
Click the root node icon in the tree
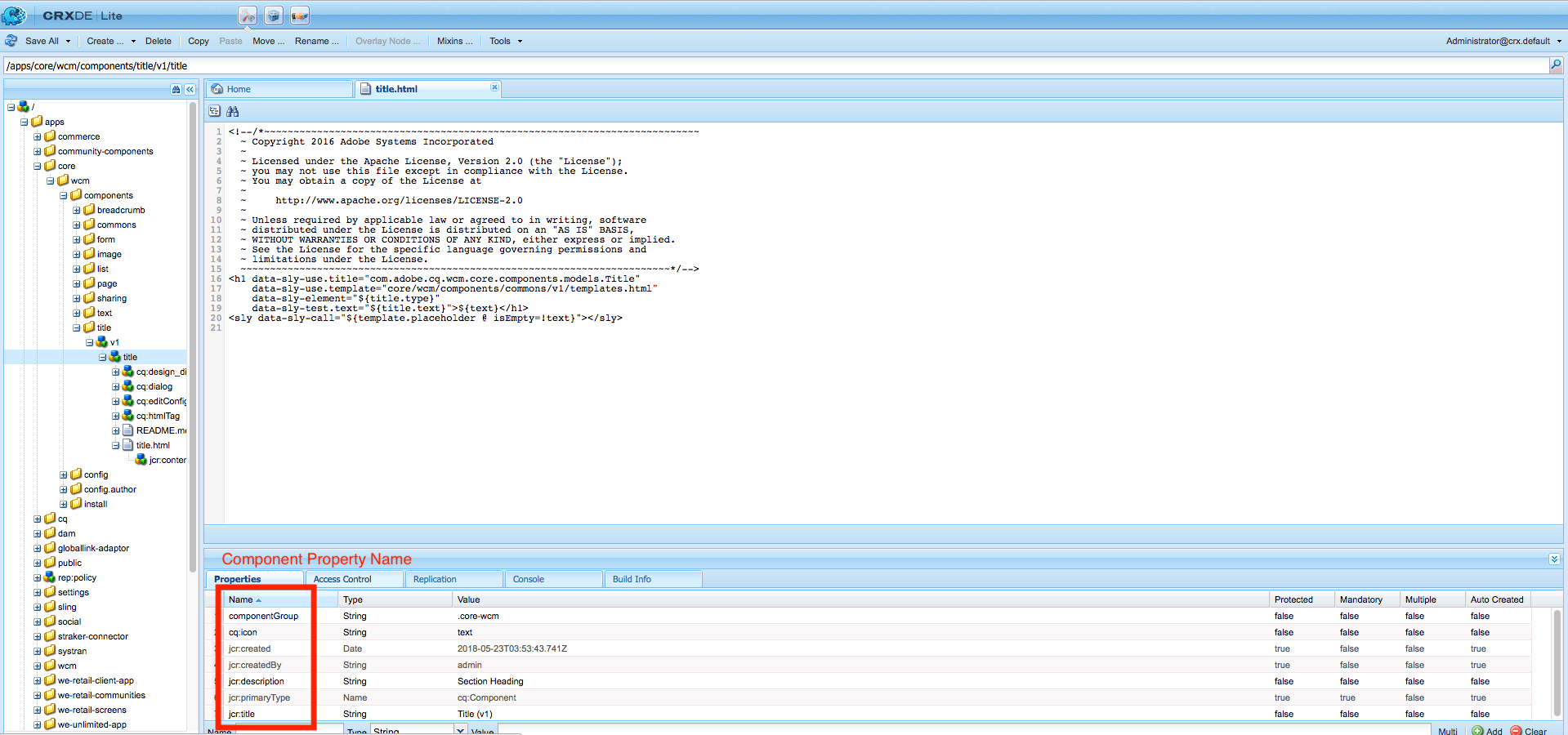point(24,107)
